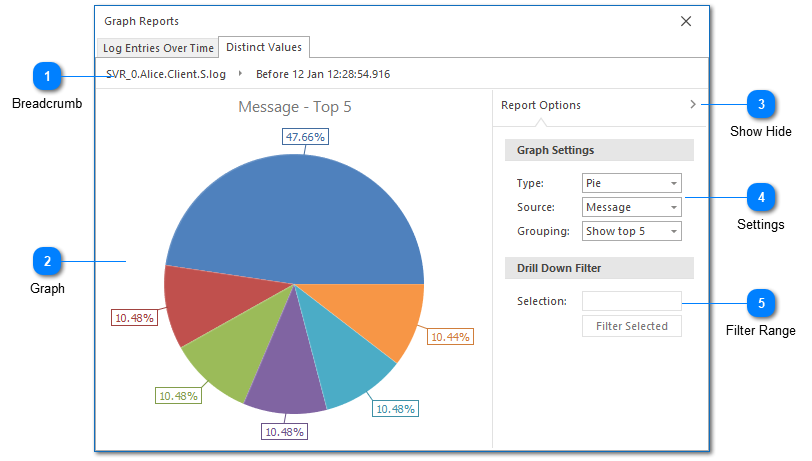Click the SVR_0.Alice.Client.S.log breadcrumb link
Image resolution: width=812 pixels, height=461 pixels.
click(166, 74)
